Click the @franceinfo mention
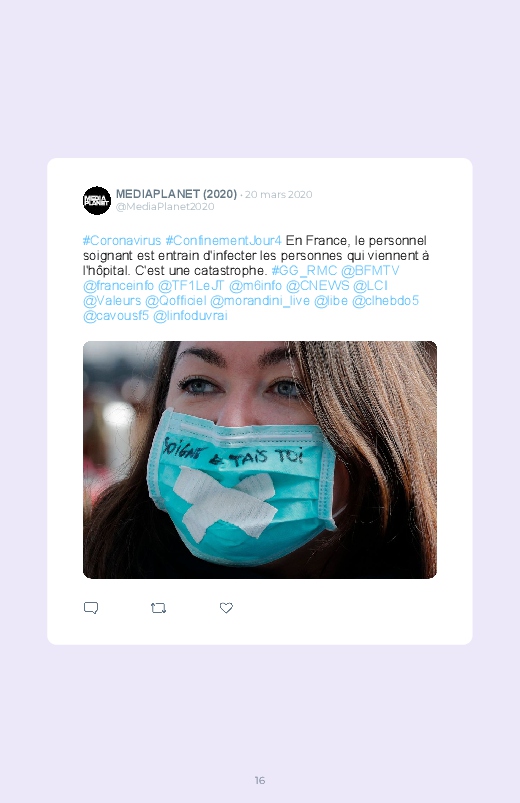520x803 pixels. (118, 286)
